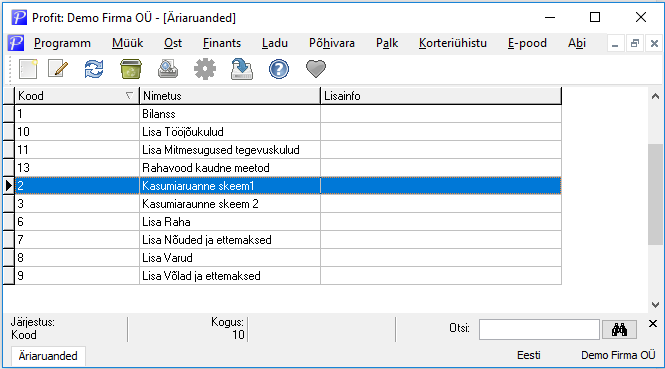Open the Abi menu
This screenshot has height=369, width=665.
coord(577,43)
